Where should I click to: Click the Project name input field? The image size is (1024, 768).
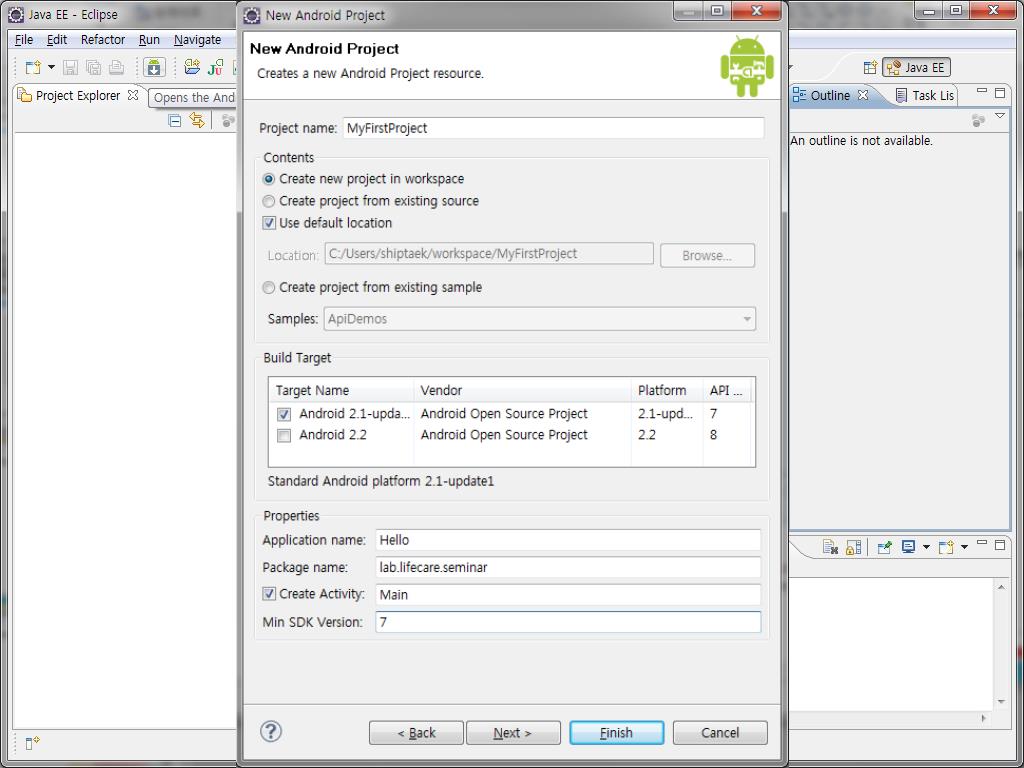[554, 128]
